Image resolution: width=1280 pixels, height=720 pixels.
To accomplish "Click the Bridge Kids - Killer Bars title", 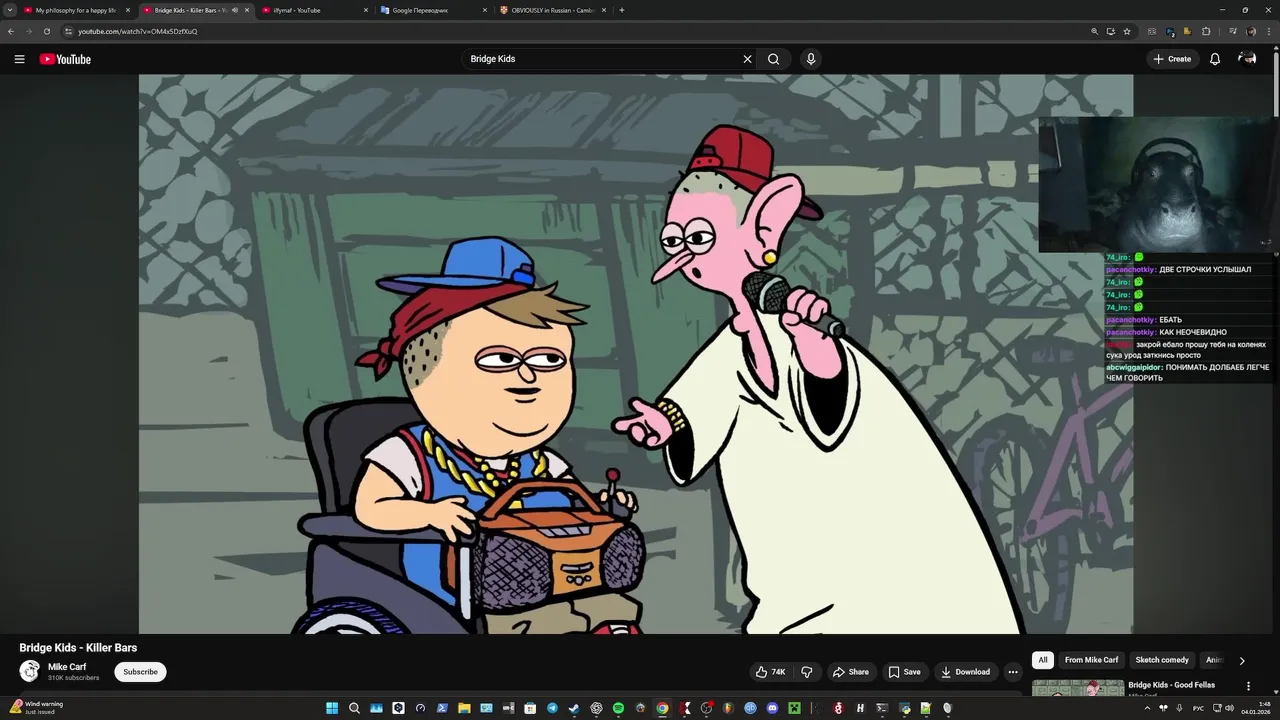I will point(78,648).
